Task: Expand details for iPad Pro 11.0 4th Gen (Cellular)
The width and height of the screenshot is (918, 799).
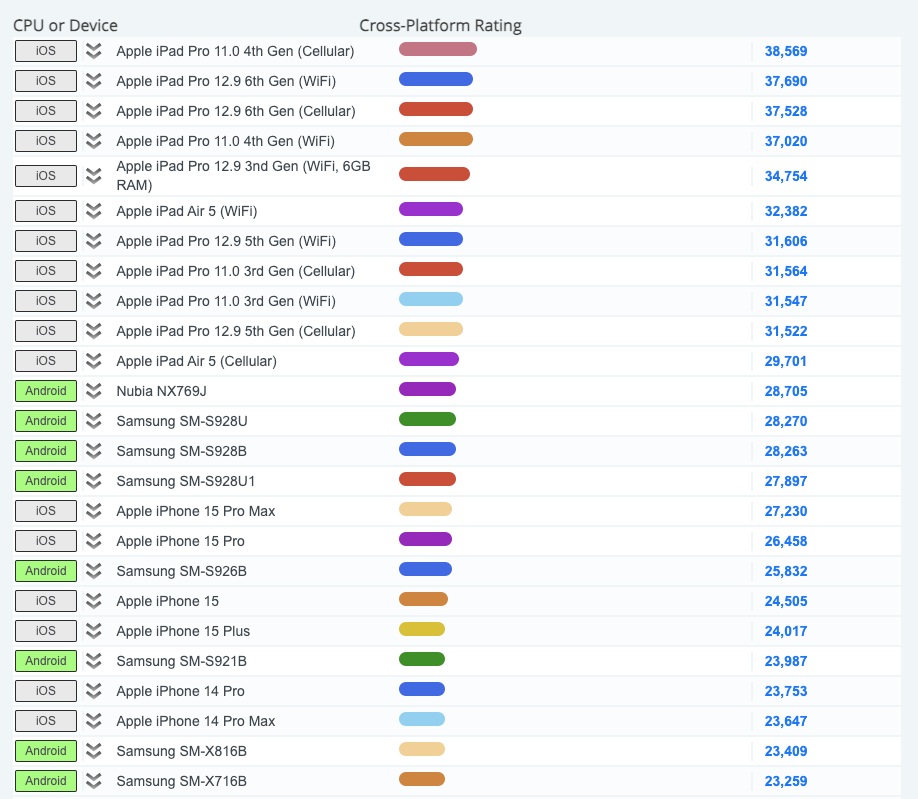Action: pos(94,51)
